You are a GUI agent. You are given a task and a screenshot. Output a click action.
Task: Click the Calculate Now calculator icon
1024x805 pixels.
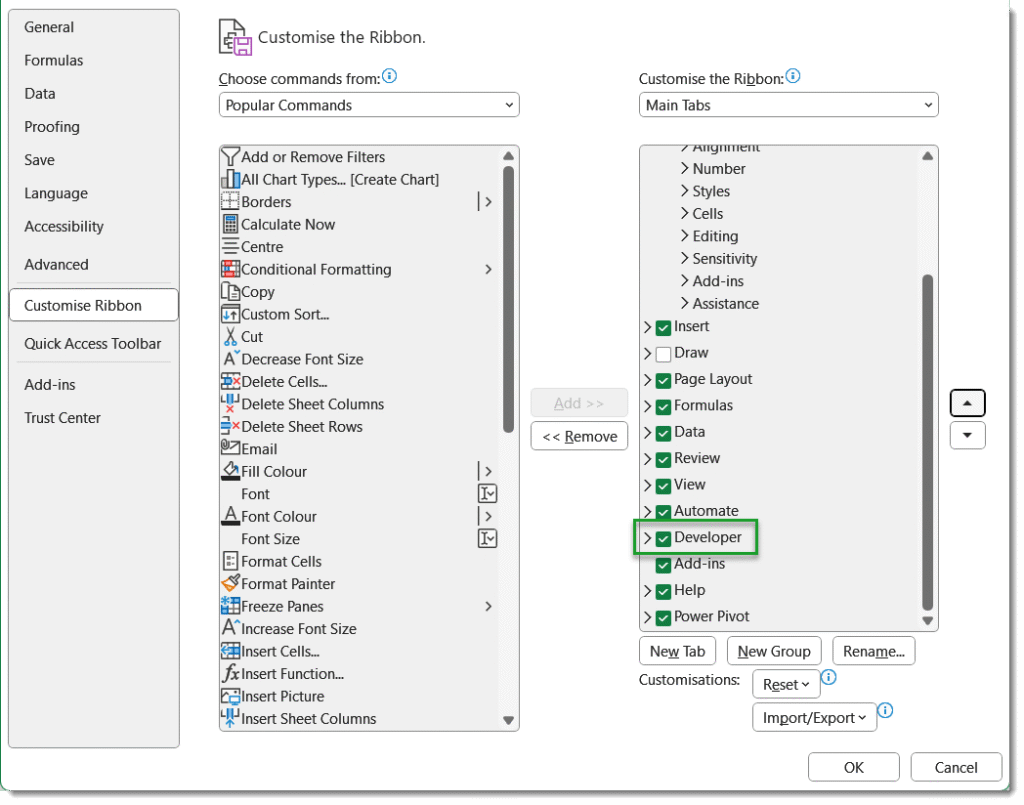click(x=230, y=224)
